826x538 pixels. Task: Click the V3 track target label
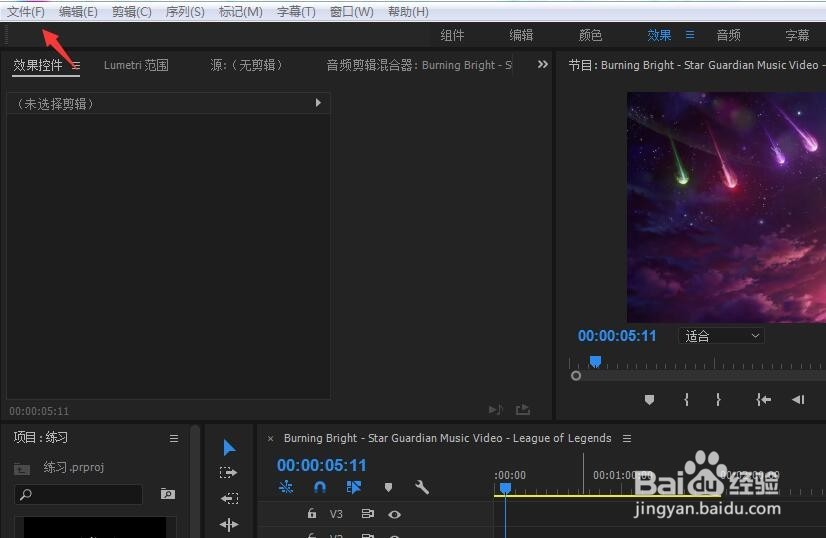(x=336, y=514)
